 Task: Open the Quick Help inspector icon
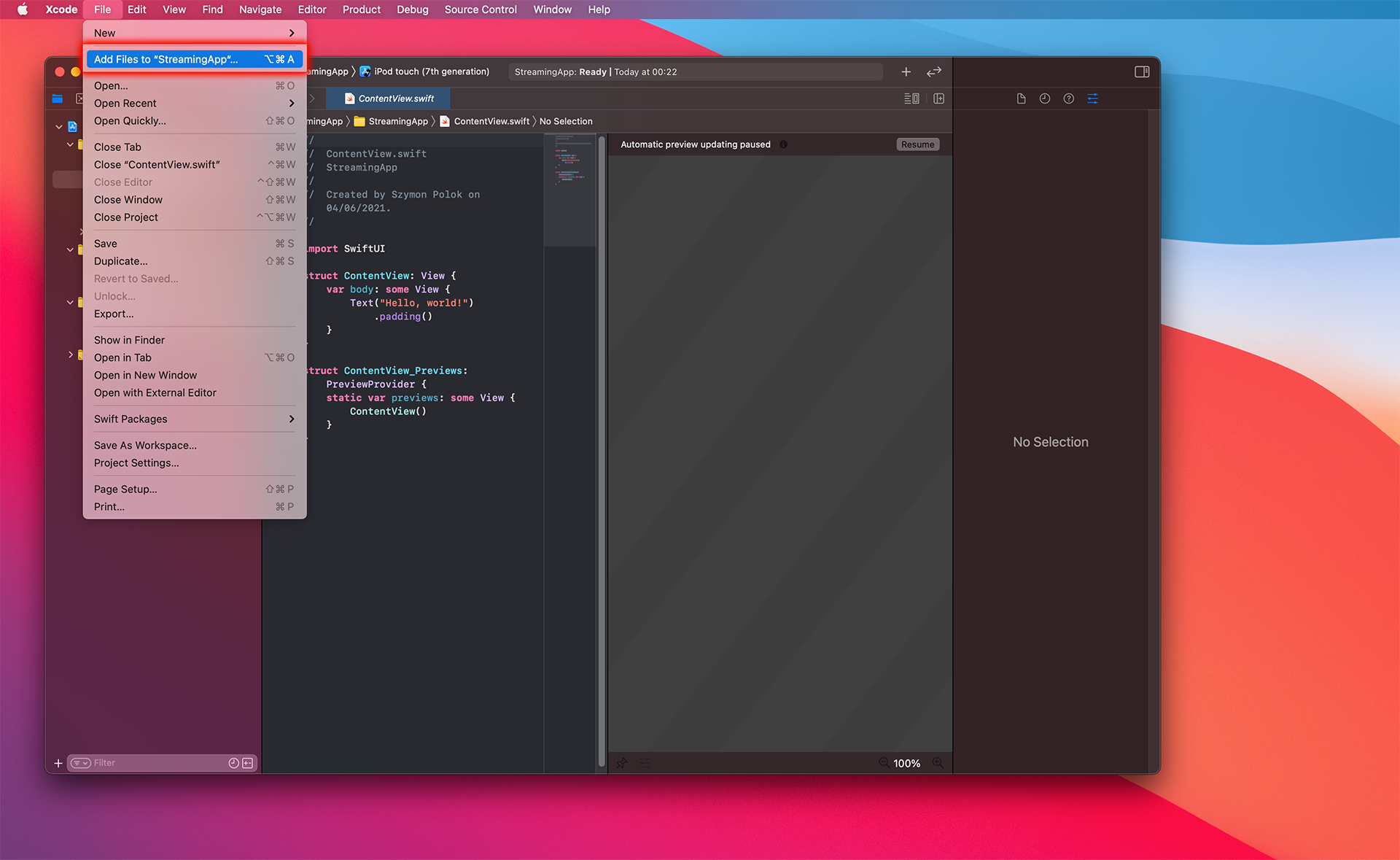click(x=1069, y=98)
